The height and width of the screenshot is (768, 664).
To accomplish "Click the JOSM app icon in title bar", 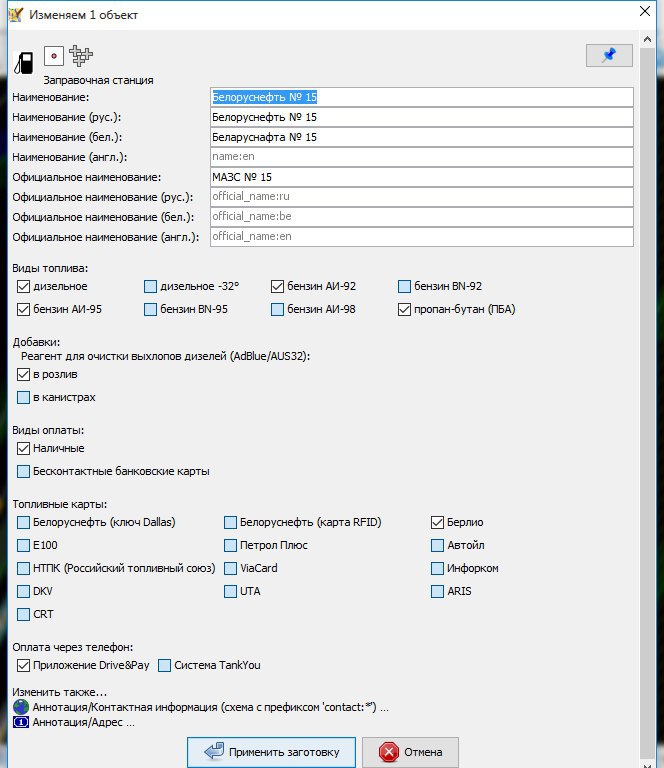I will (16, 14).
